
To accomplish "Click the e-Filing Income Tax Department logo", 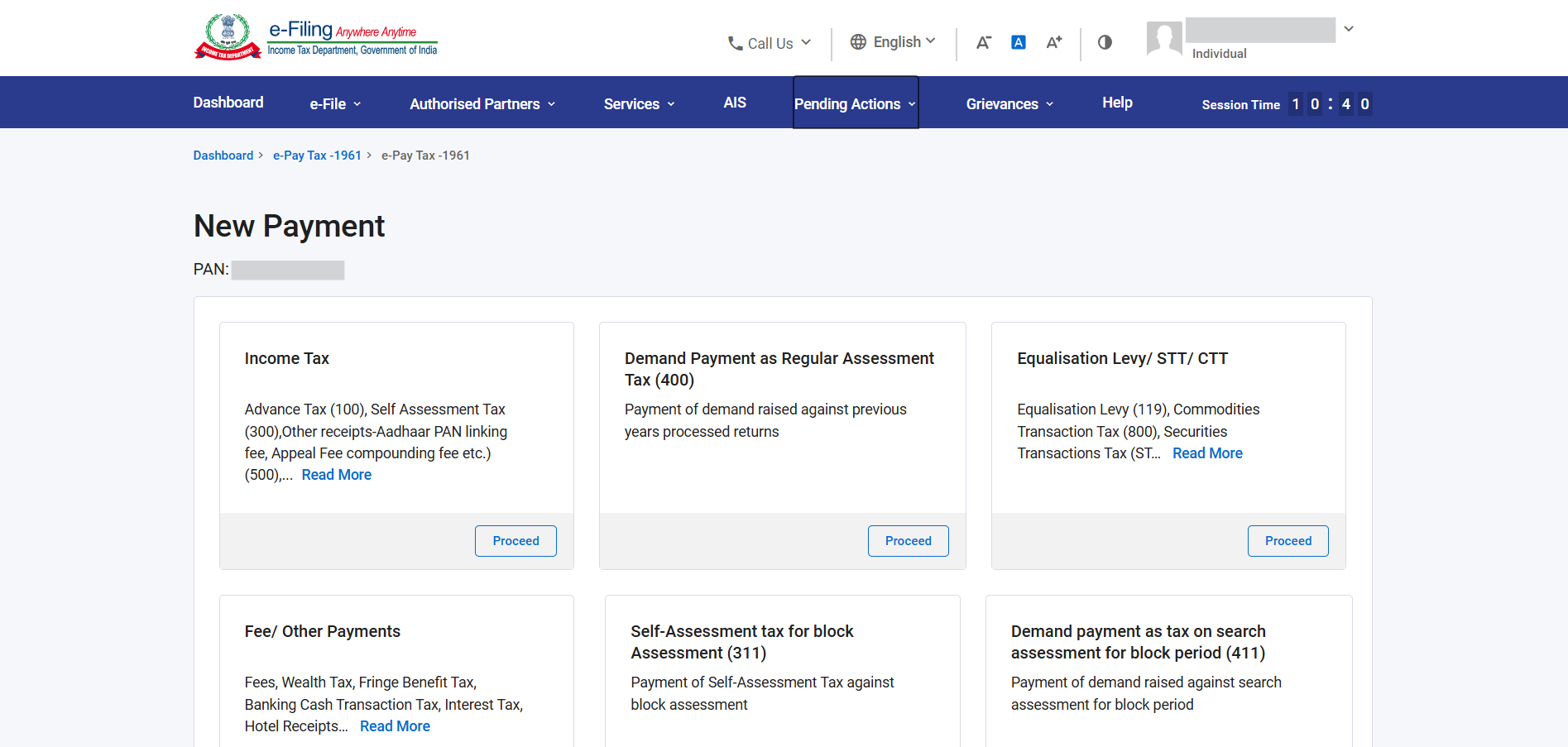I will (x=315, y=37).
